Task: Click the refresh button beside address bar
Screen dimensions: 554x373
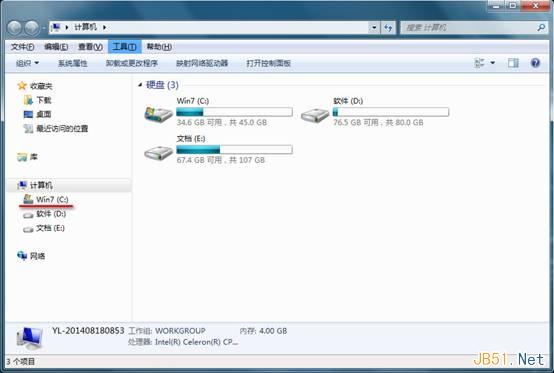Action: [x=388, y=27]
